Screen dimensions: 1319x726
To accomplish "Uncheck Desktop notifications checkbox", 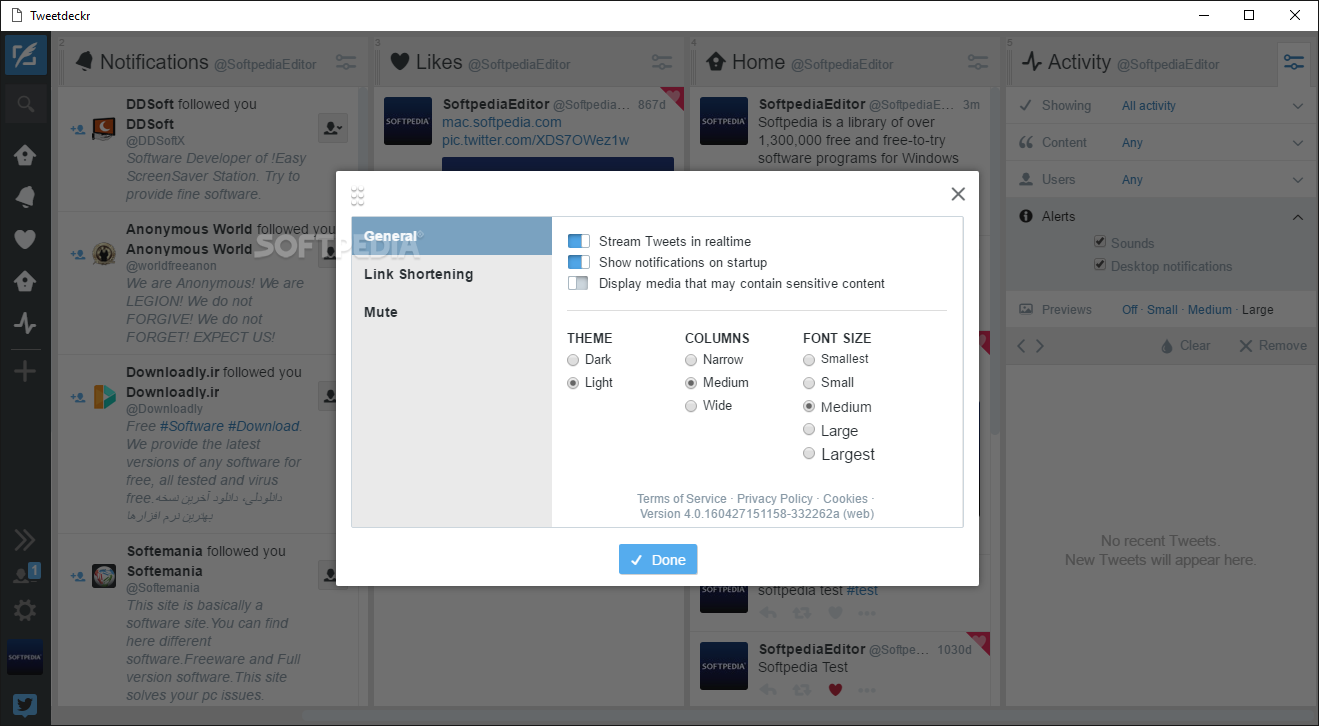I will 1100,265.
